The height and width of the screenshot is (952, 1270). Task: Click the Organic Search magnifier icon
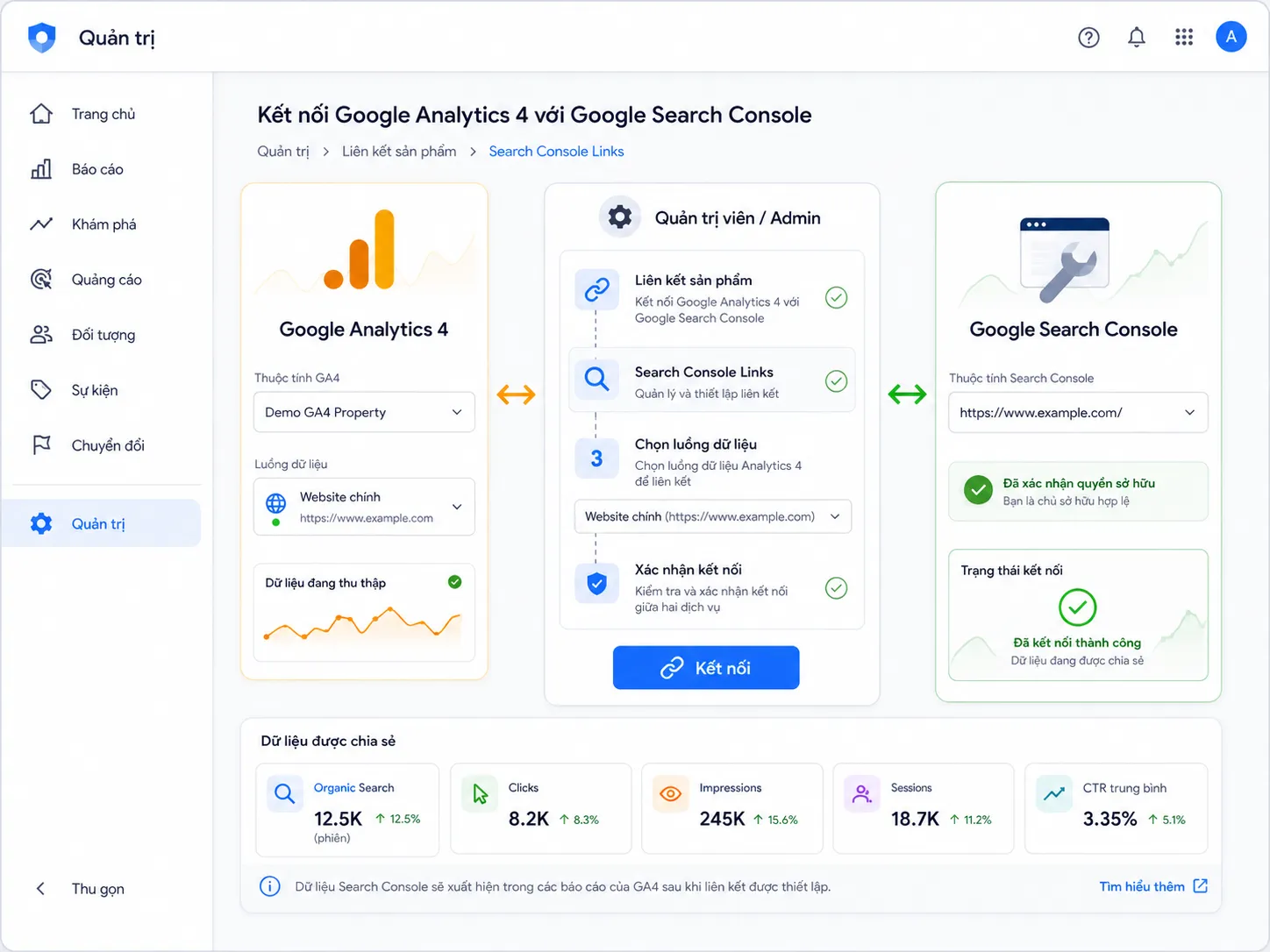(x=285, y=794)
